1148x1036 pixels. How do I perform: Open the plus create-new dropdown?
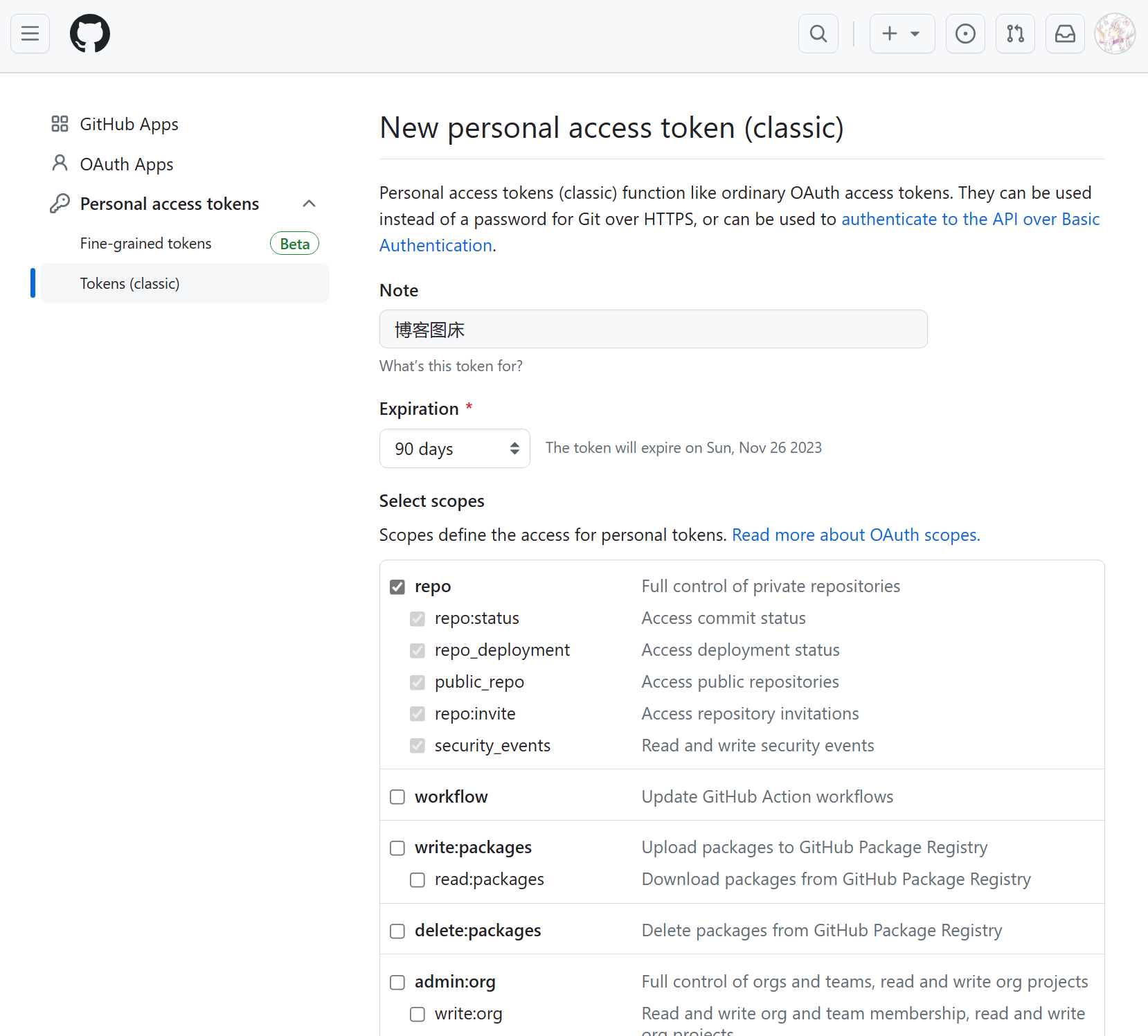click(902, 33)
